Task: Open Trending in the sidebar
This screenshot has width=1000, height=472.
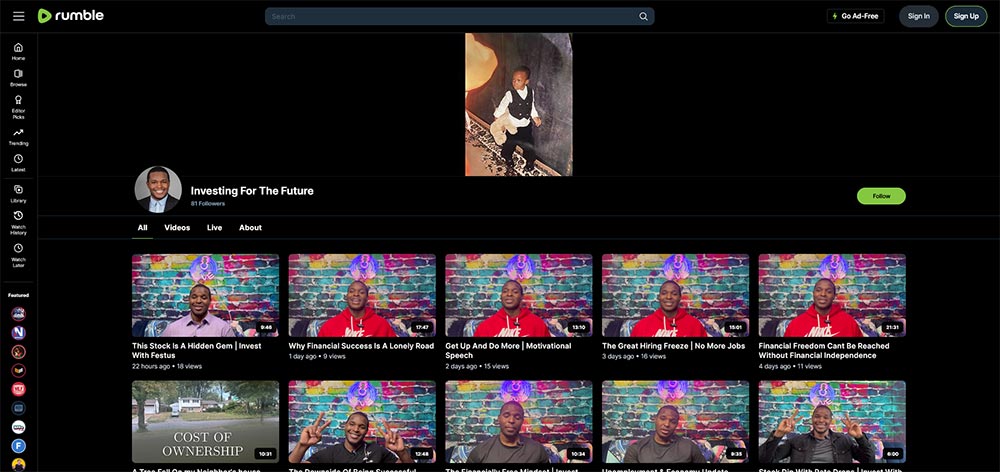Action: point(18,136)
